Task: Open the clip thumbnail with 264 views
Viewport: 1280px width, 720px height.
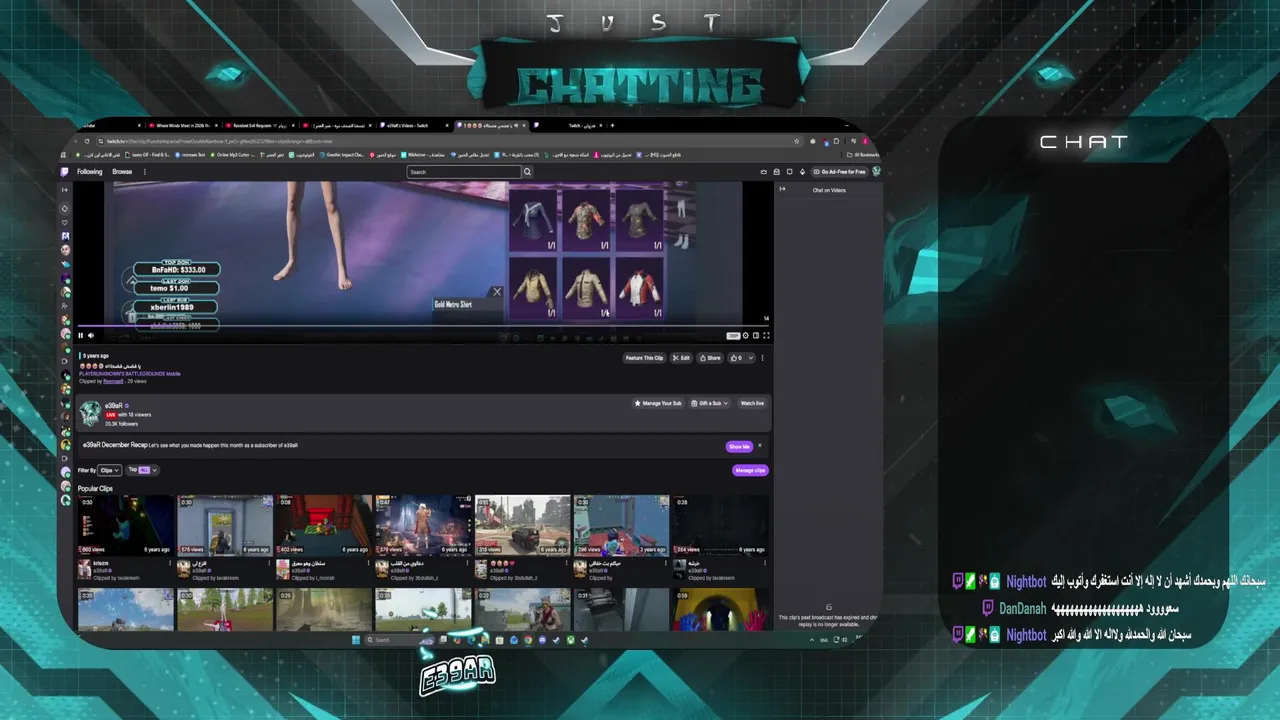Action: tap(720, 525)
